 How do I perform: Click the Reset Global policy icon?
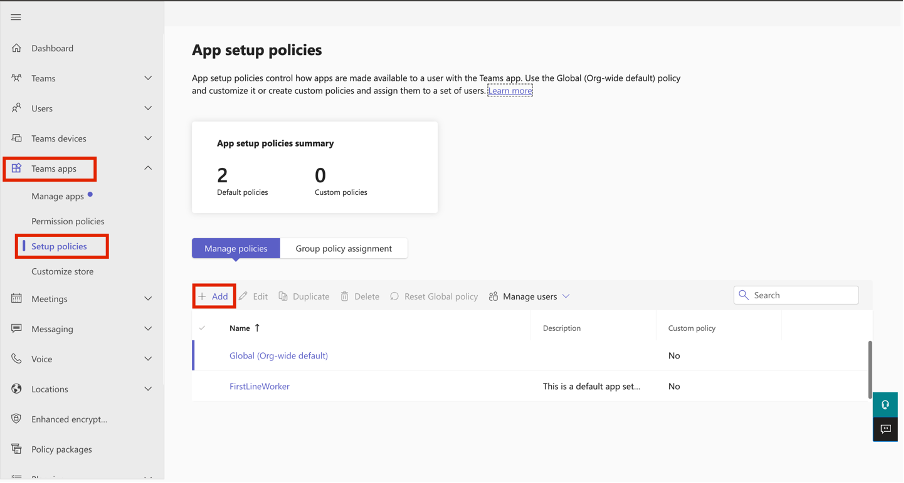click(394, 296)
